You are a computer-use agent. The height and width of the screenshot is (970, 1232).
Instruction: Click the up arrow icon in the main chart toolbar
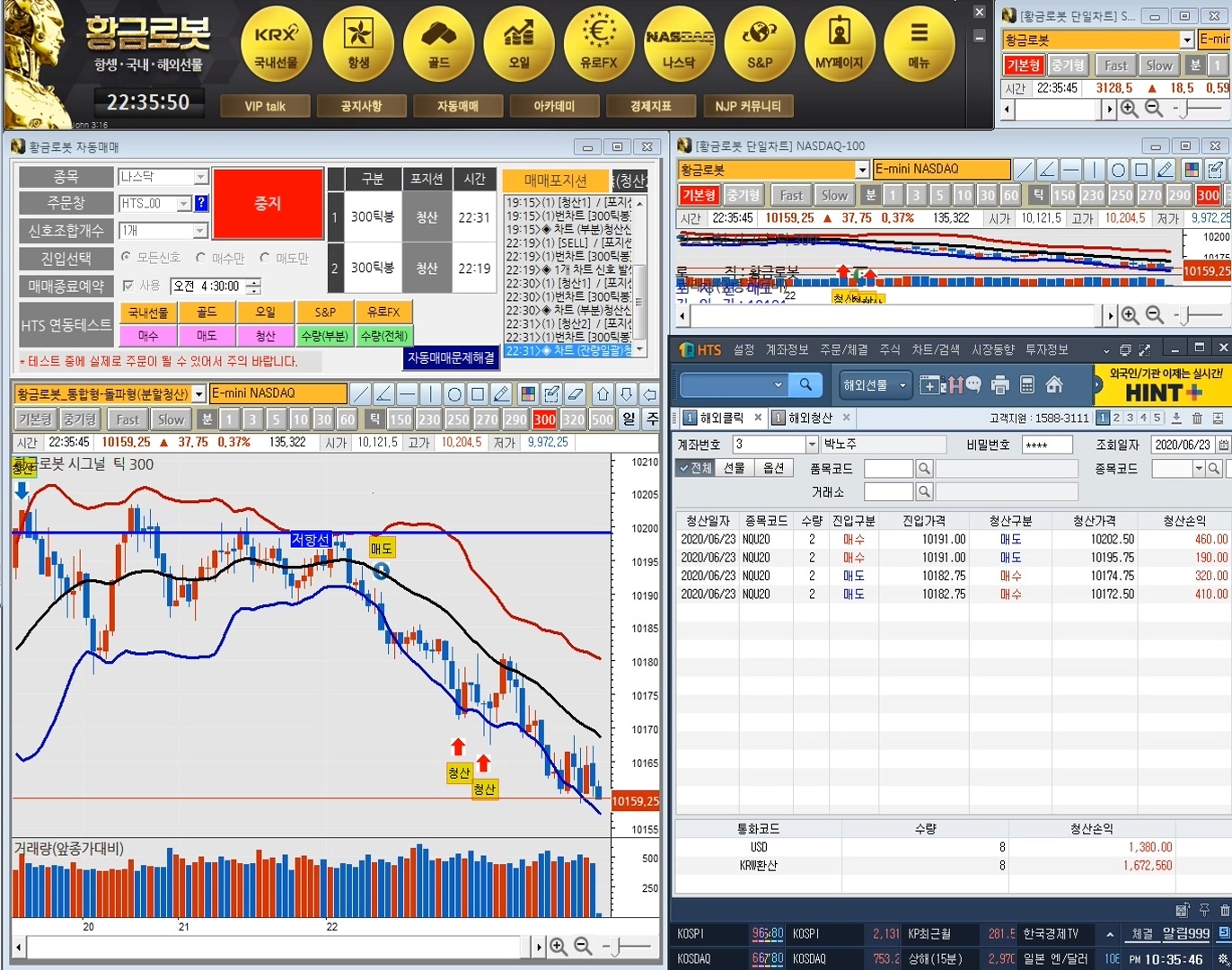click(x=603, y=393)
